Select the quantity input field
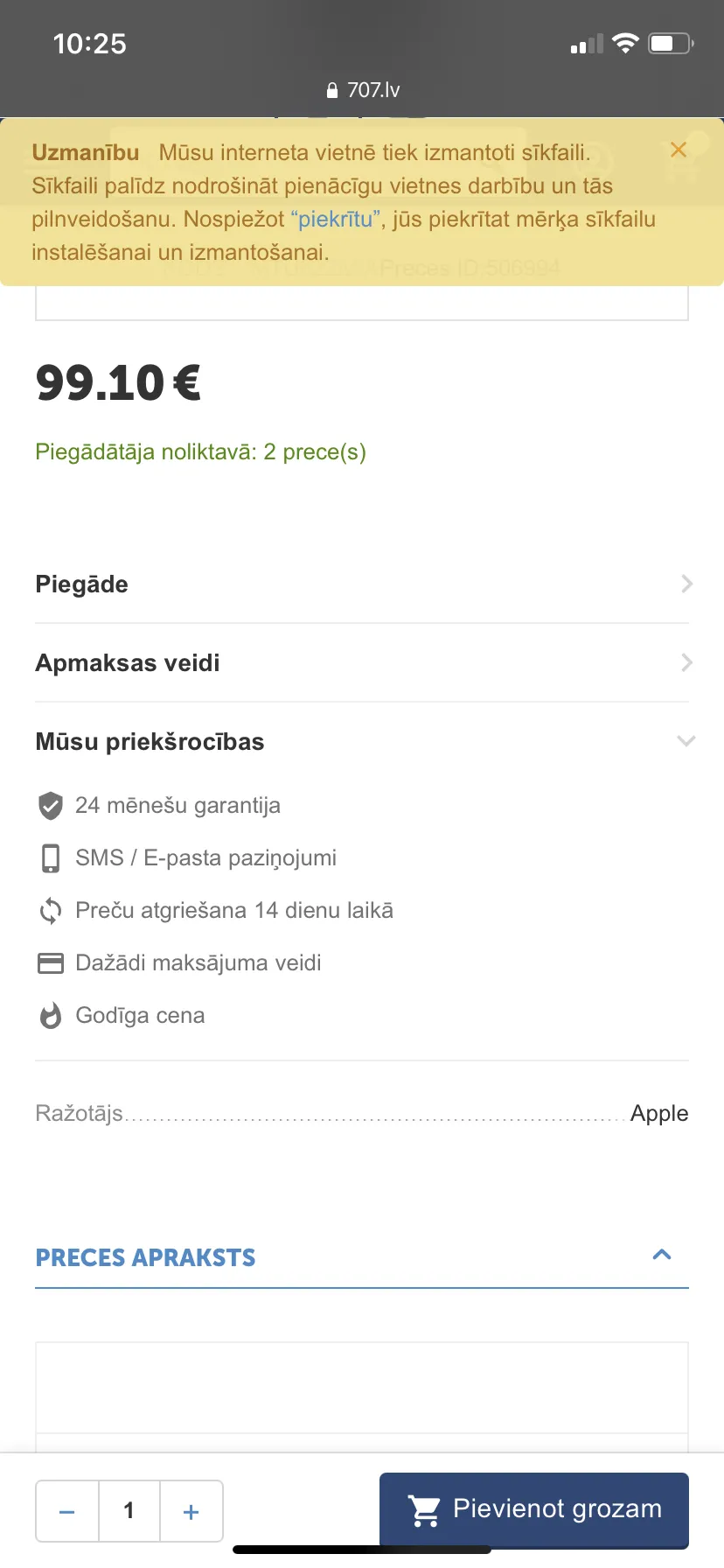 coord(129,1511)
